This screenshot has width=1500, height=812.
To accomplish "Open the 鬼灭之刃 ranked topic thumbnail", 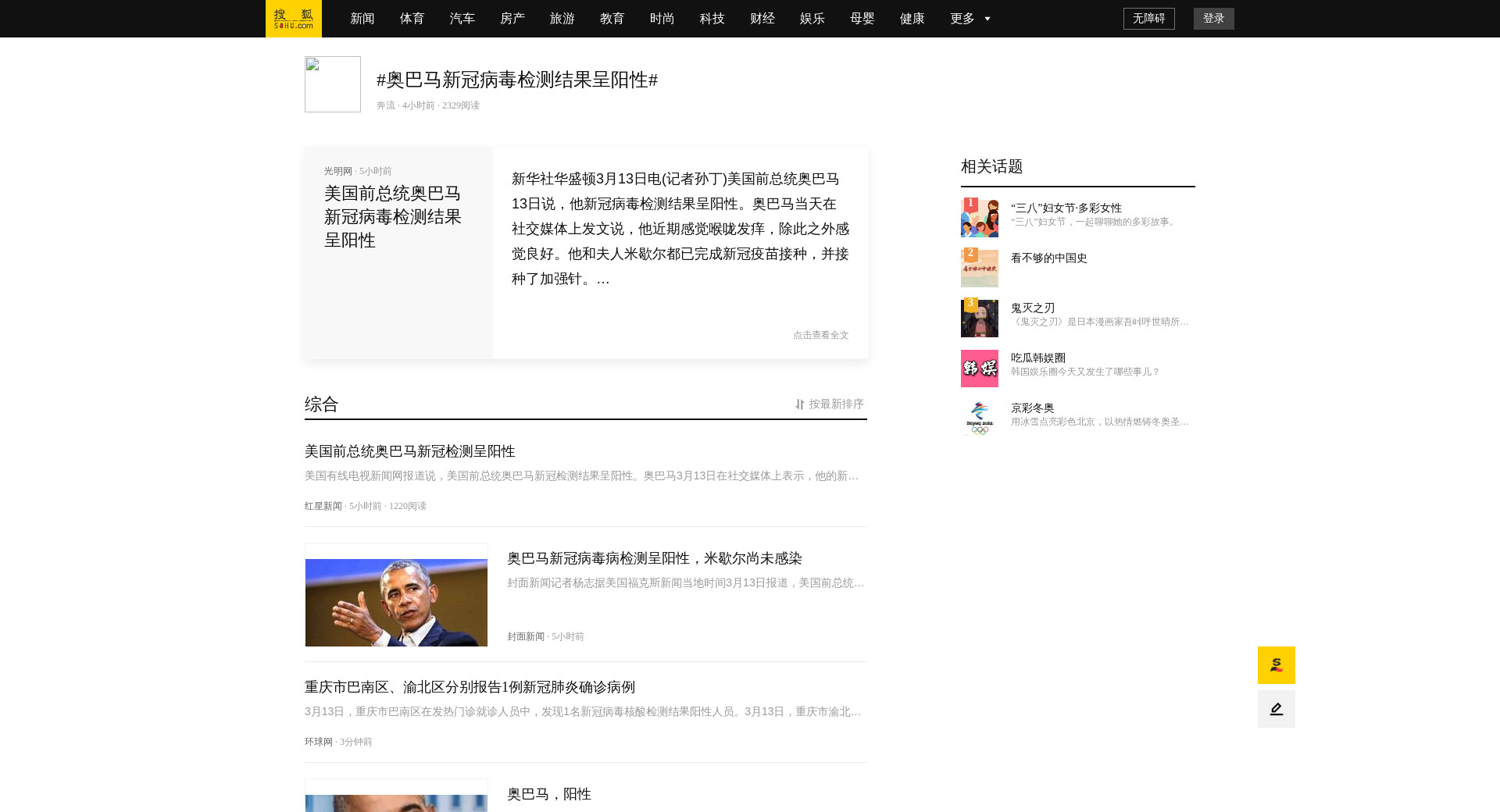I will pos(979,319).
